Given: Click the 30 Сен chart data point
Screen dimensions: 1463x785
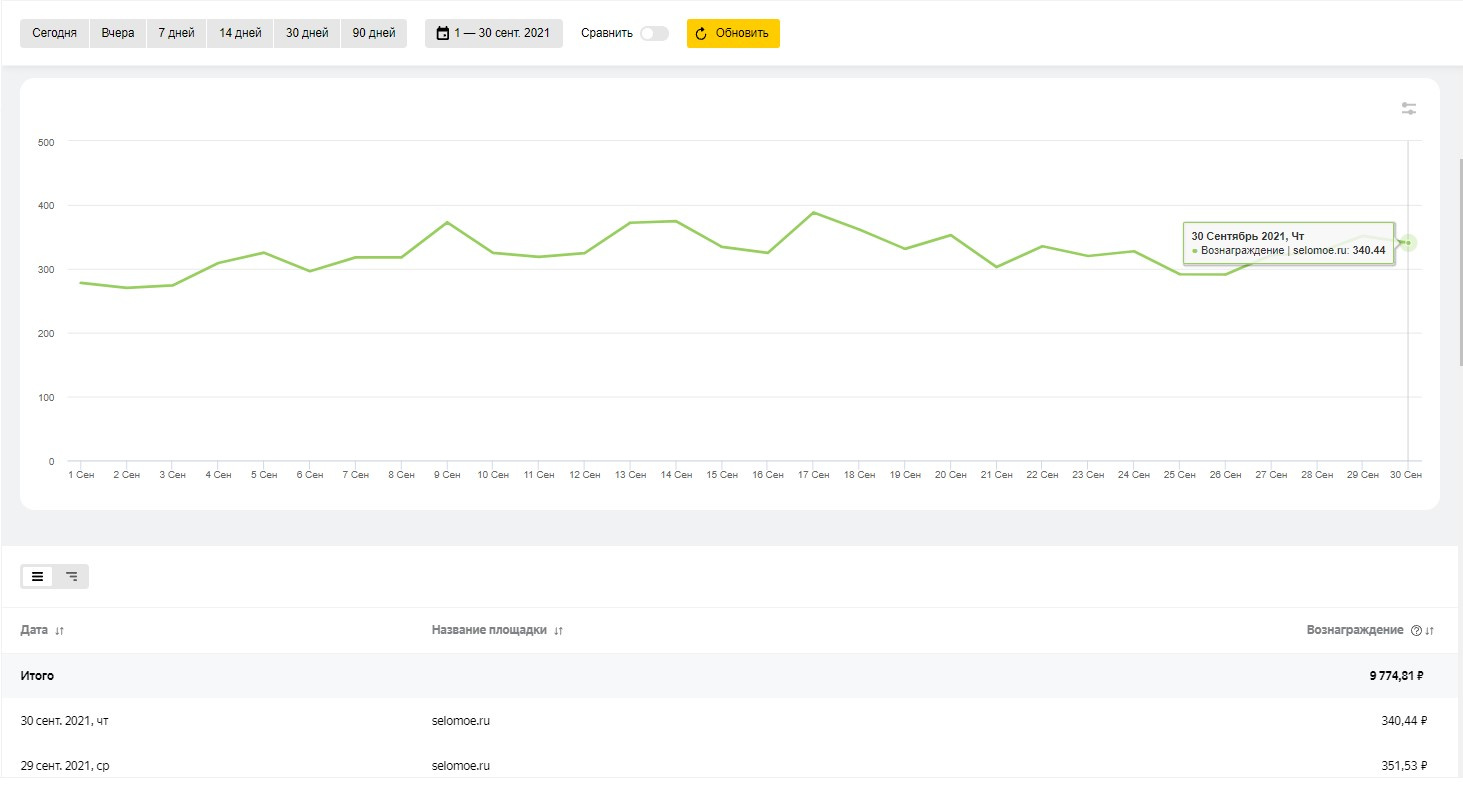Looking at the screenshot, I should (1408, 243).
